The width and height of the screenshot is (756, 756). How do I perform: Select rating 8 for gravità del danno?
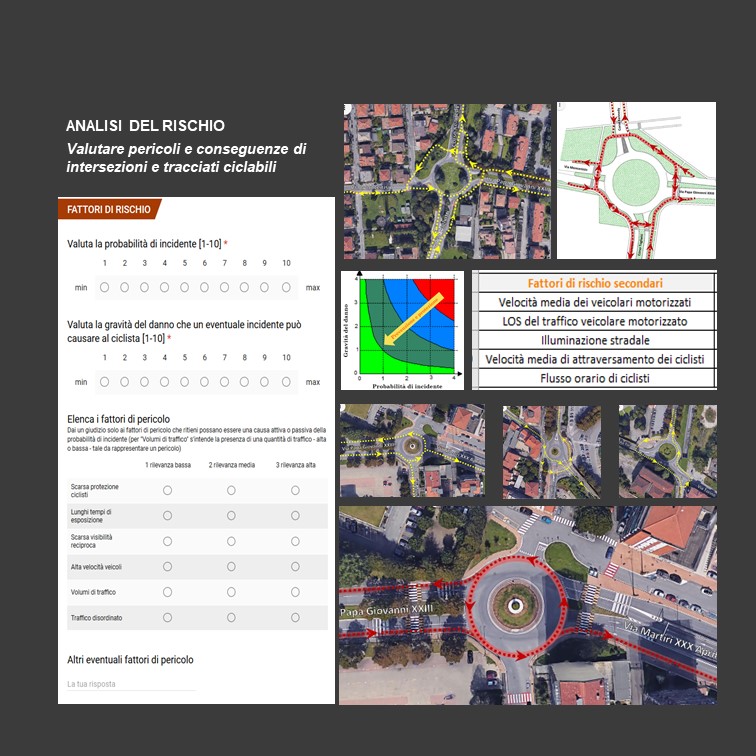(x=244, y=382)
